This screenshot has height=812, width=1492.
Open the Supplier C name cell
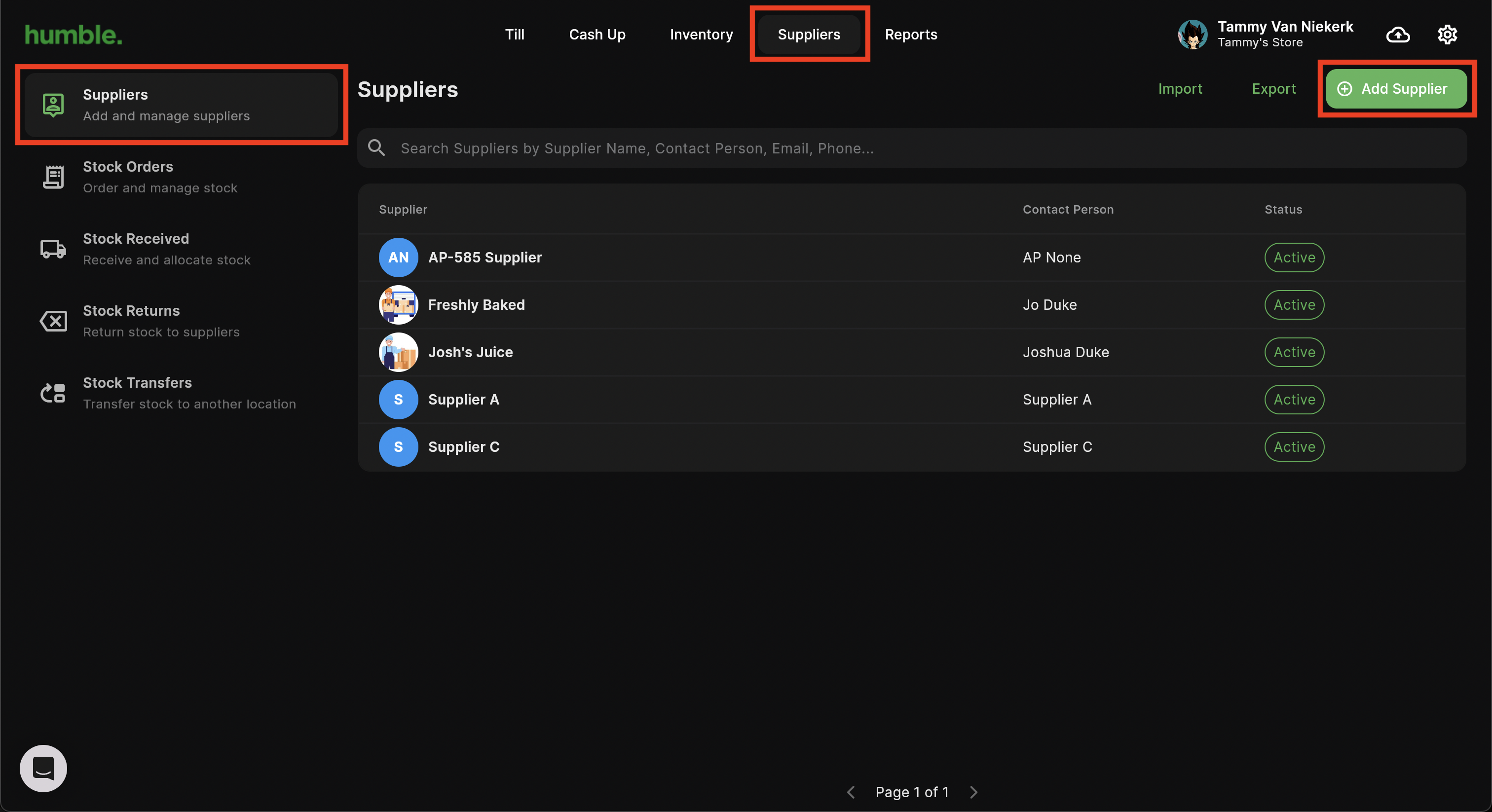pos(464,447)
